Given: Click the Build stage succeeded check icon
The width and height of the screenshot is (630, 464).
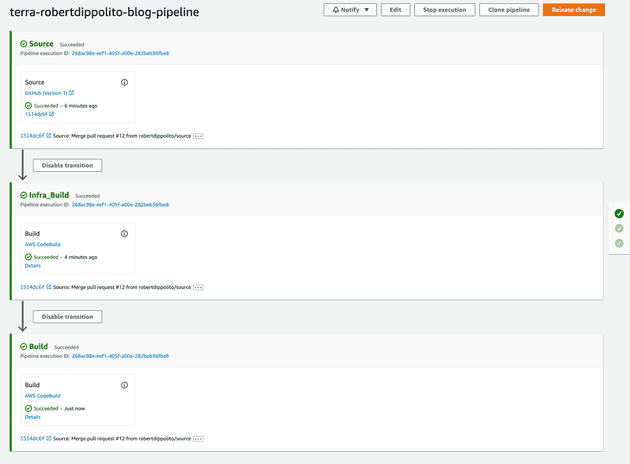Looking at the screenshot, I should pyautogui.click(x=24, y=347).
